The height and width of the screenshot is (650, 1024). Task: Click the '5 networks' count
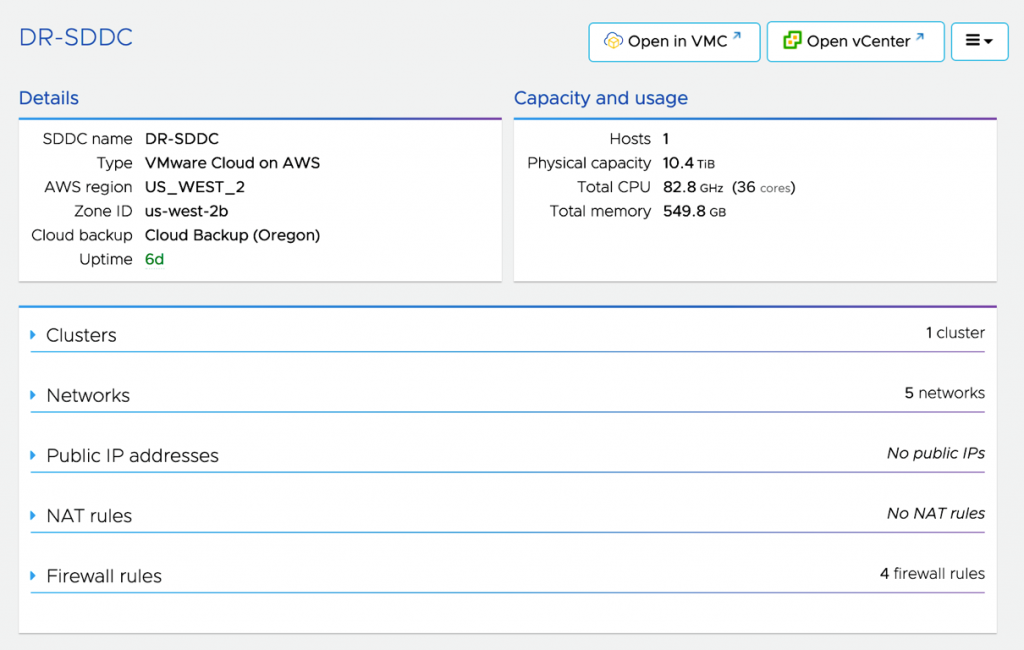pyautogui.click(x=944, y=393)
